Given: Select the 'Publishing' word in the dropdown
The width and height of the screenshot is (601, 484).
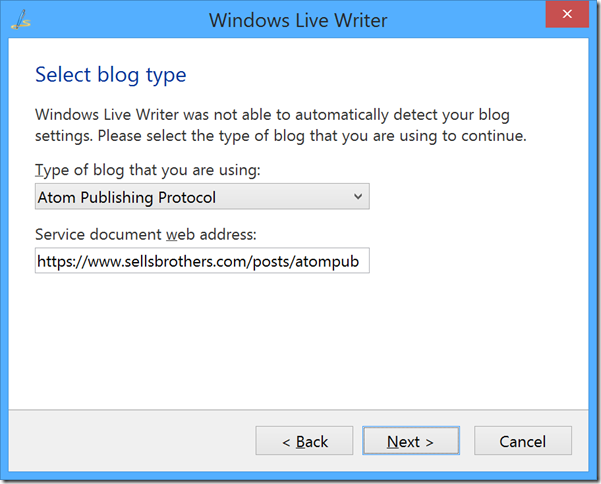Looking at the screenshot, I should pos(117,198).
